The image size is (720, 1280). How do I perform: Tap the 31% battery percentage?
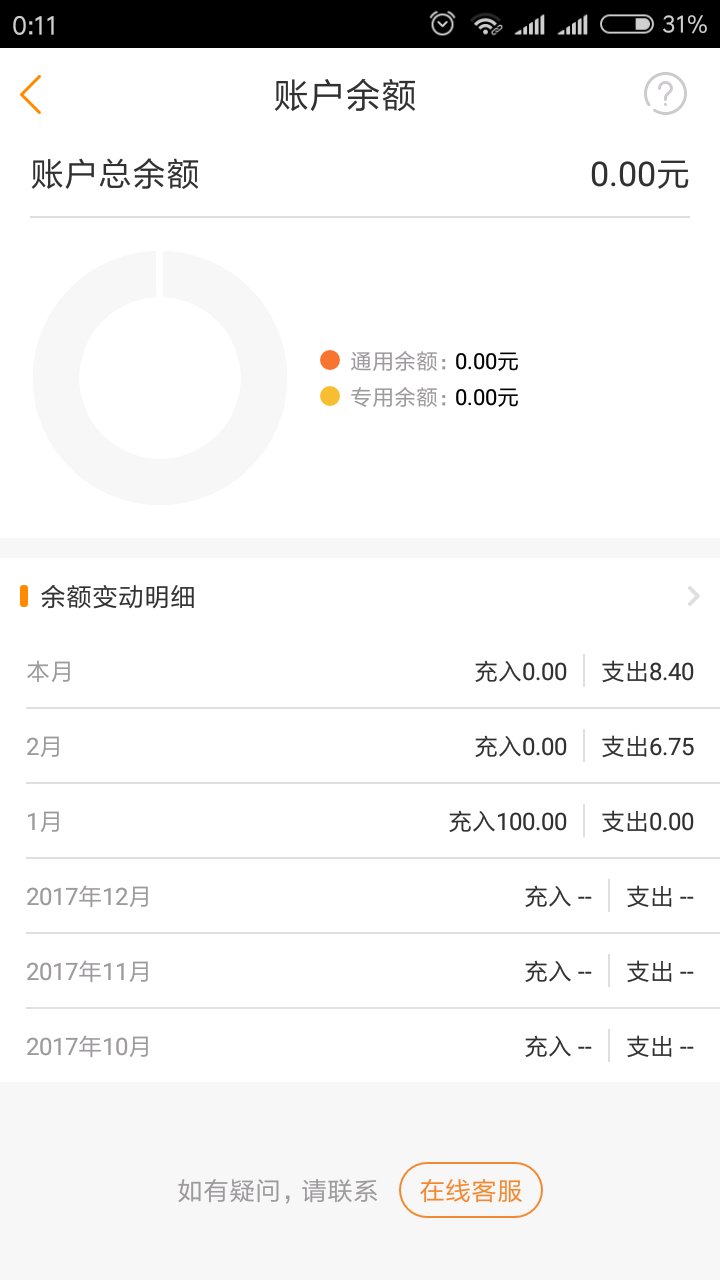tap(685, 24)
